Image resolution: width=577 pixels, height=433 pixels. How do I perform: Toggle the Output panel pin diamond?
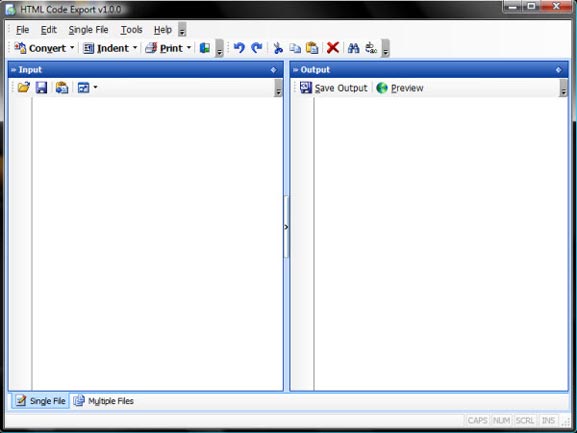point(559,70)
